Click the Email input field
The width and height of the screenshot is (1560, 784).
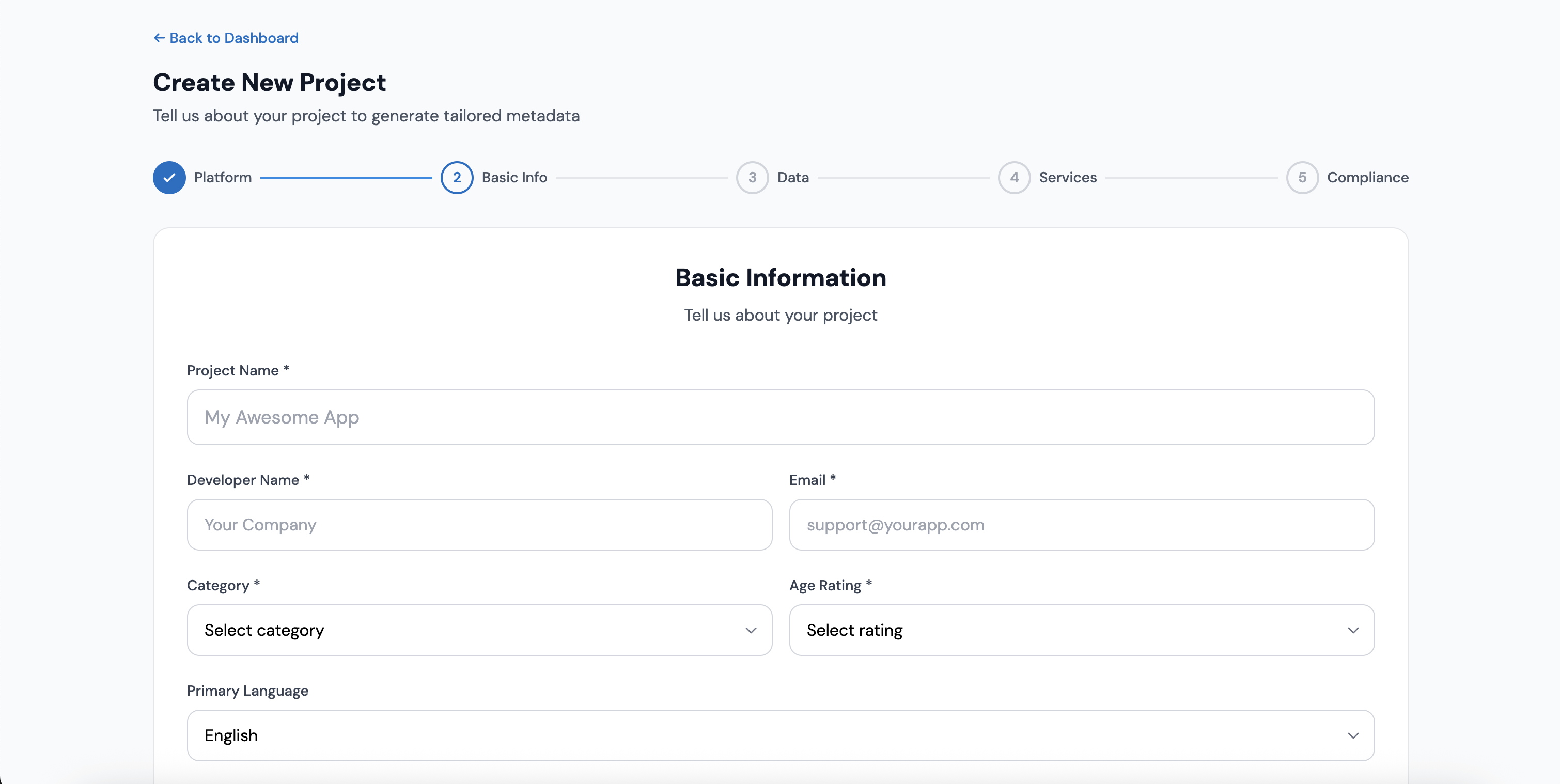pos(1081,525)
